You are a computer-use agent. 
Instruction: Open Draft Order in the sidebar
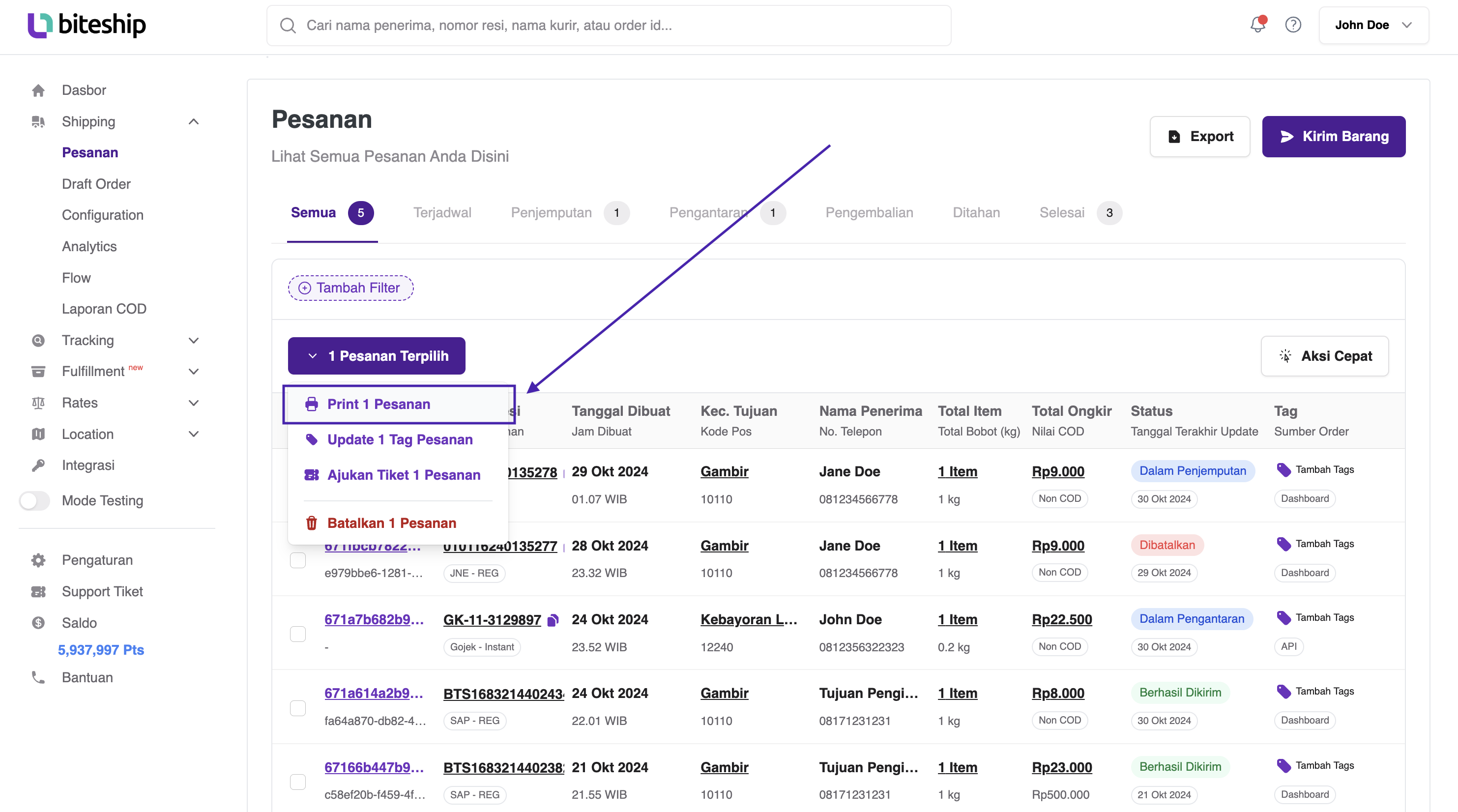coord(96,184)
